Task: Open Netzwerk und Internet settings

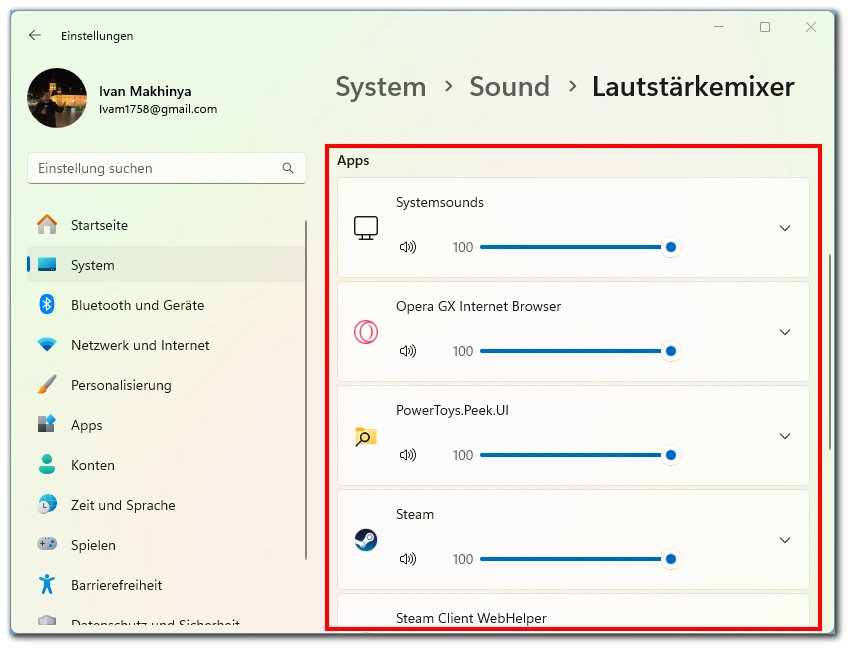Action: [166, 345]
